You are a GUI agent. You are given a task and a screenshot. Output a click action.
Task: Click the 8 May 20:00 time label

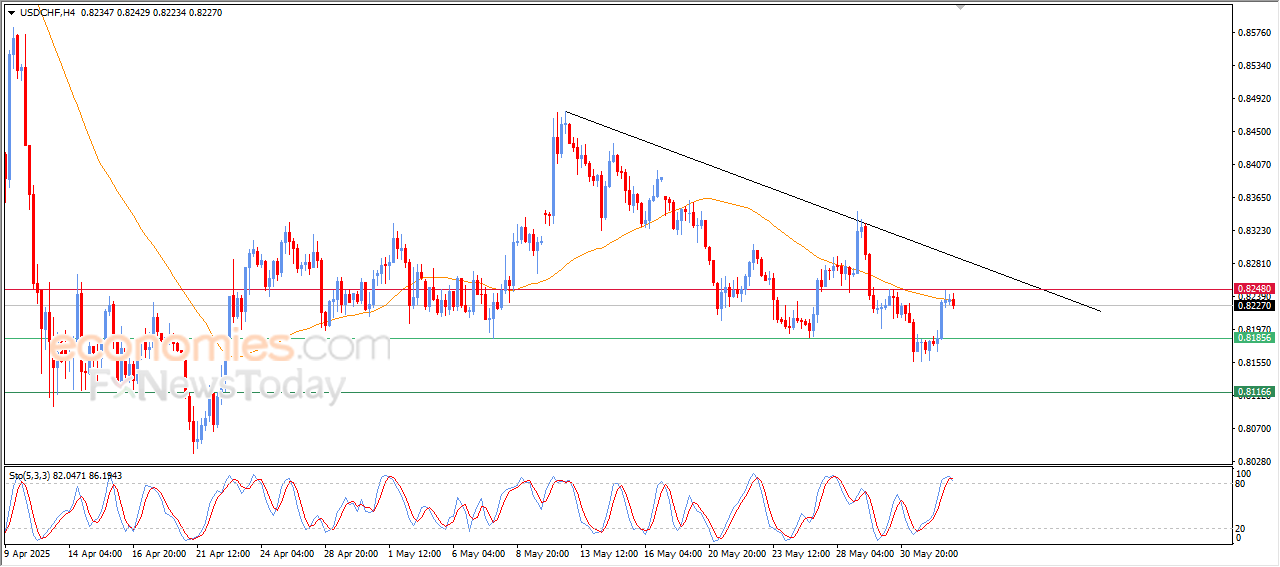(x=542, y=552)
